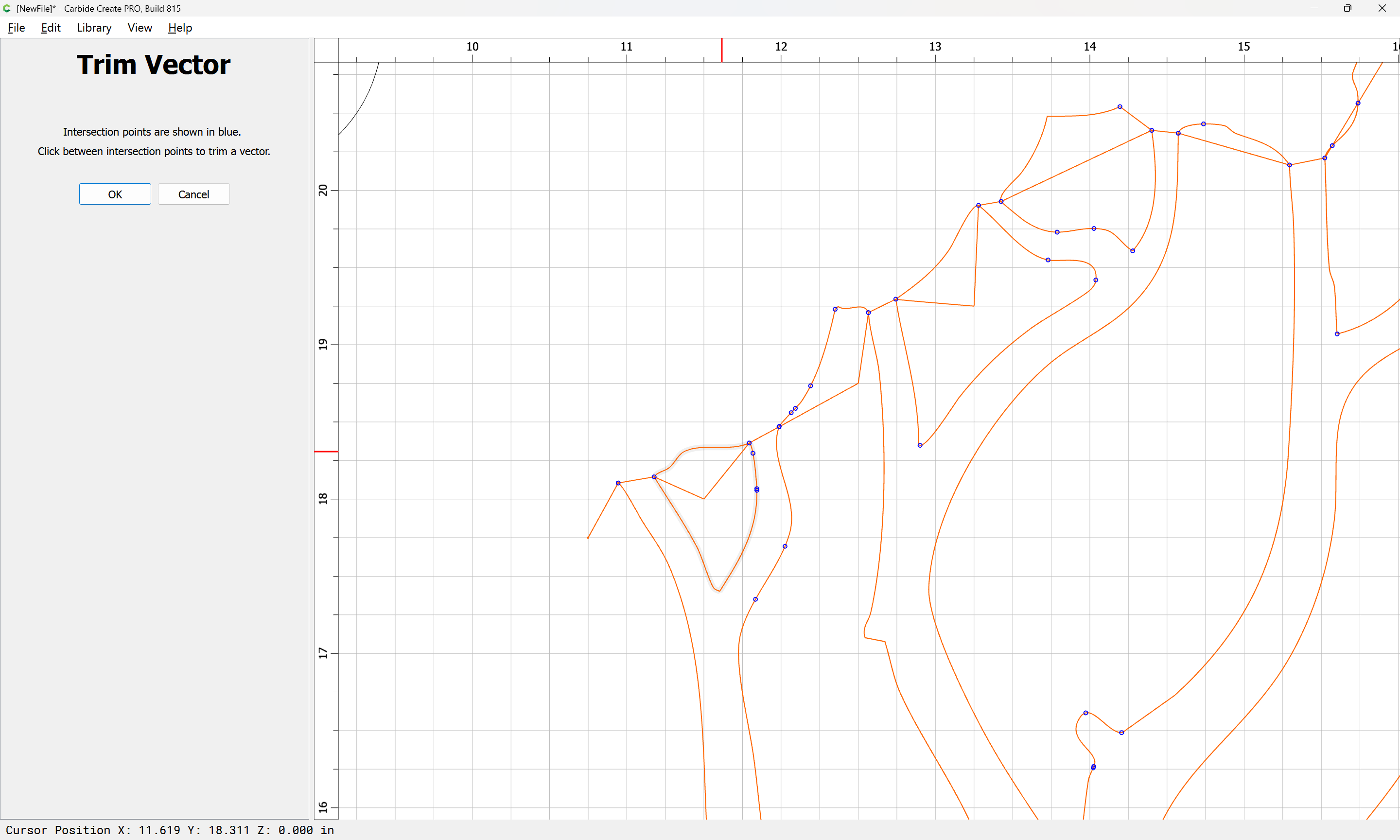Click the Trim Vector heading
Viewport: 1400px width, 840px height.
153,65
